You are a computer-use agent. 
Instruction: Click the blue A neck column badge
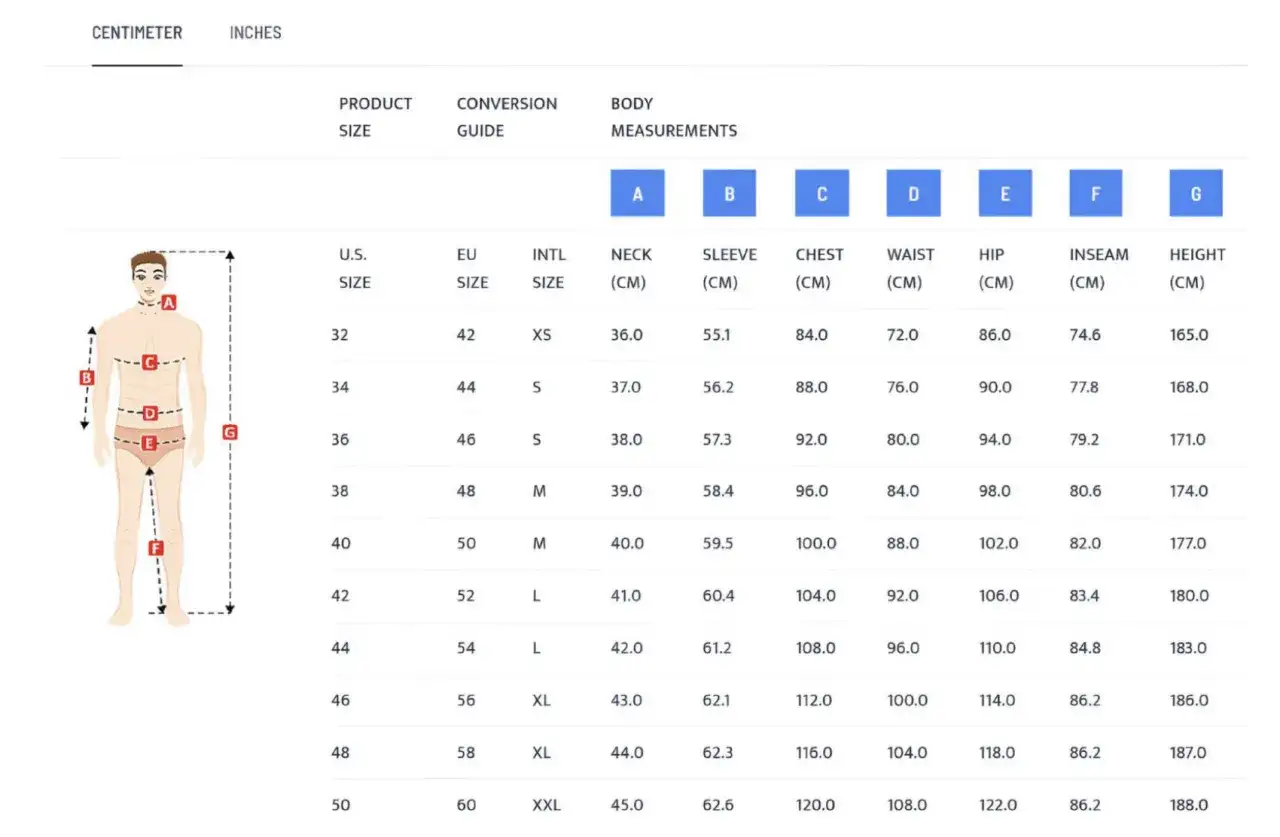(637, 193)
